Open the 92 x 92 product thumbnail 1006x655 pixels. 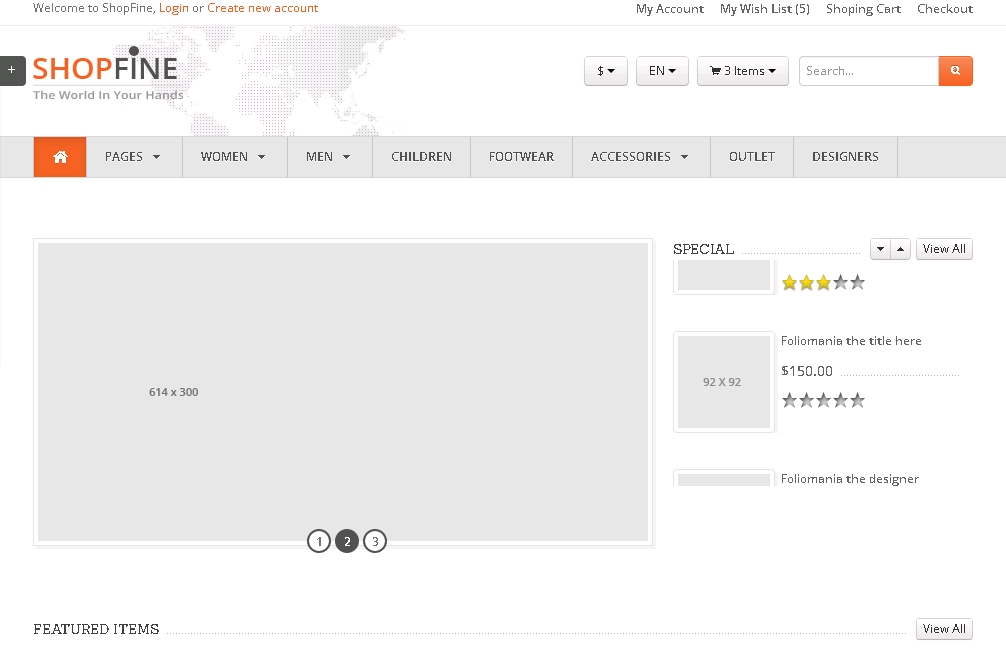[x=723, y=382]
